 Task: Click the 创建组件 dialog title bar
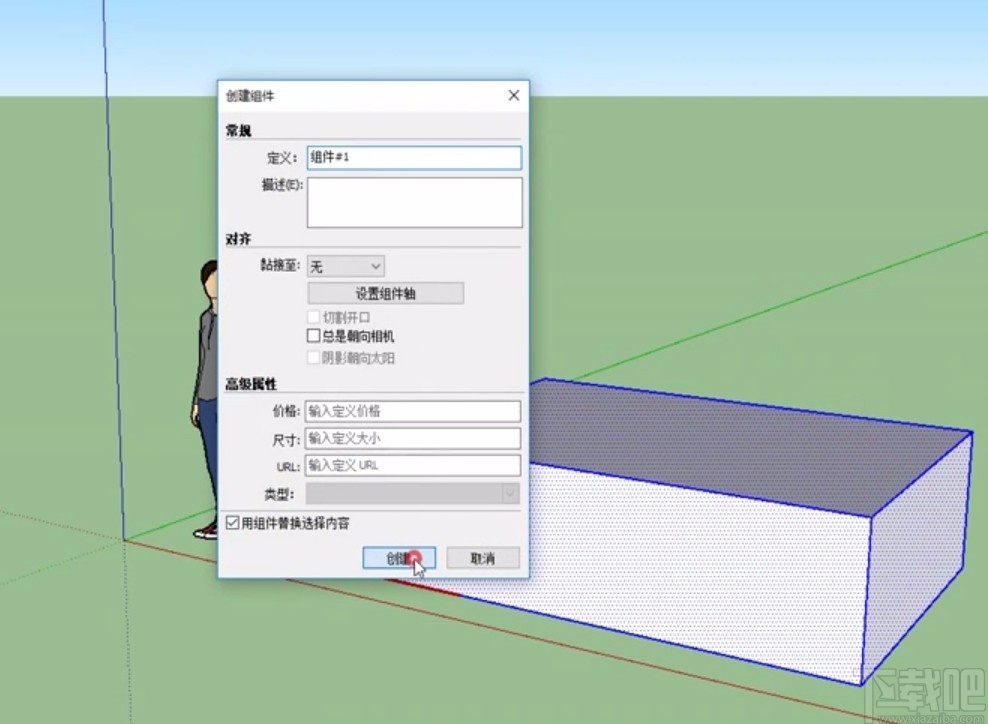300,95
